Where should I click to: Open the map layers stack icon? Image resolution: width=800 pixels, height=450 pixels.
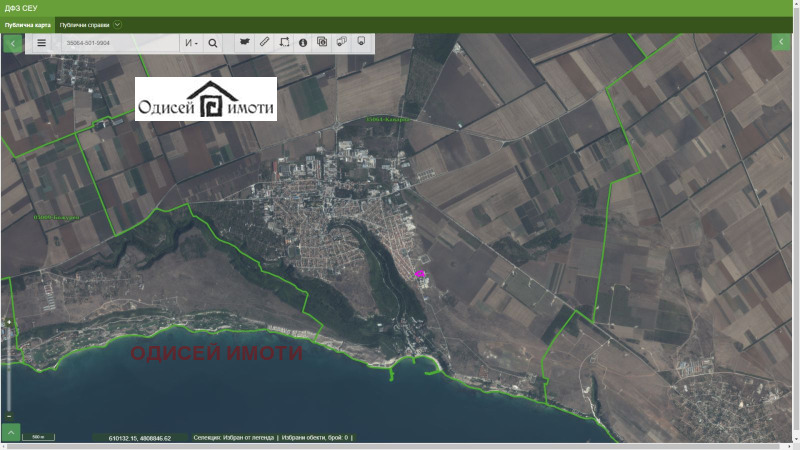pos(322,42)
